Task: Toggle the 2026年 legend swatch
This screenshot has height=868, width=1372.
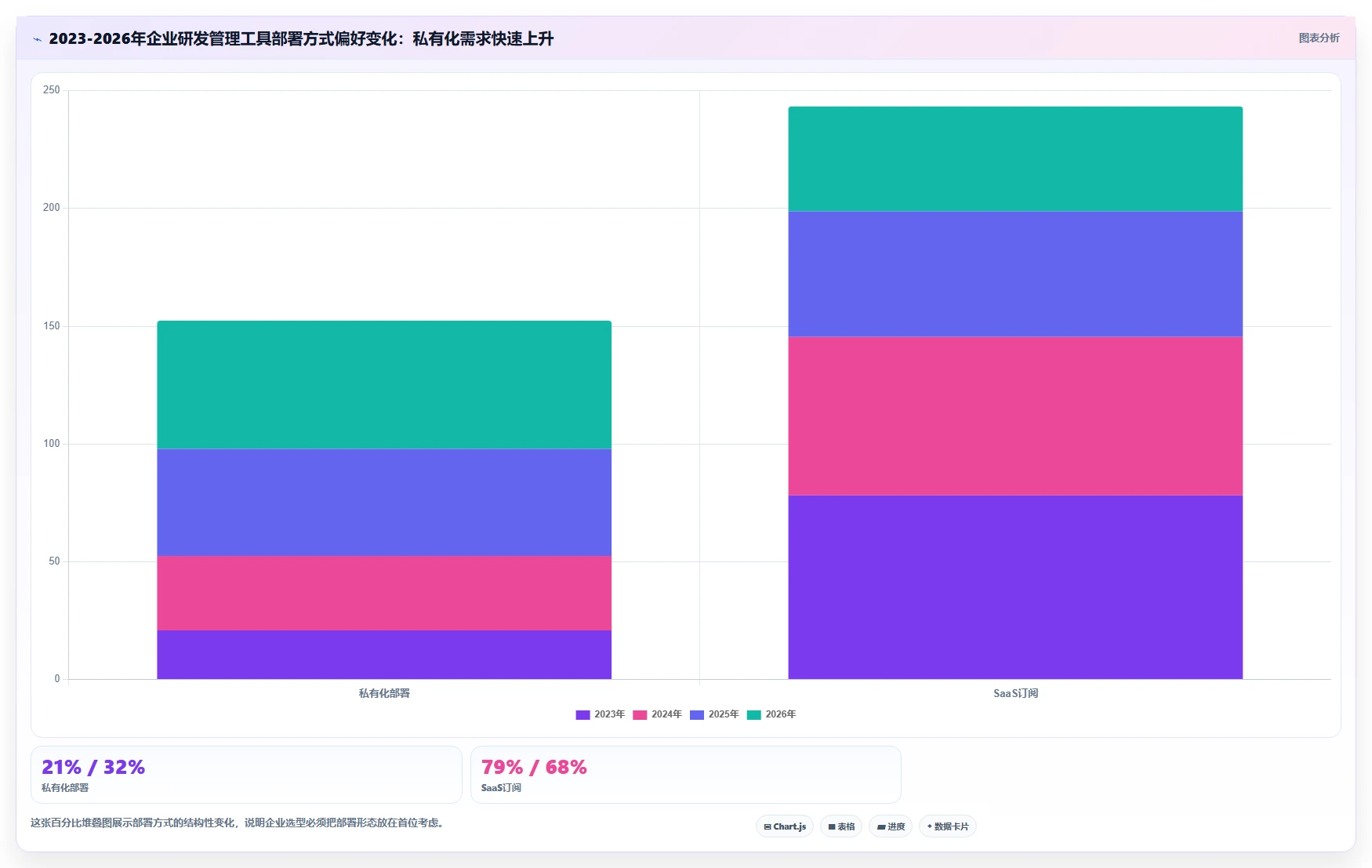Action: tap(754, 715)
